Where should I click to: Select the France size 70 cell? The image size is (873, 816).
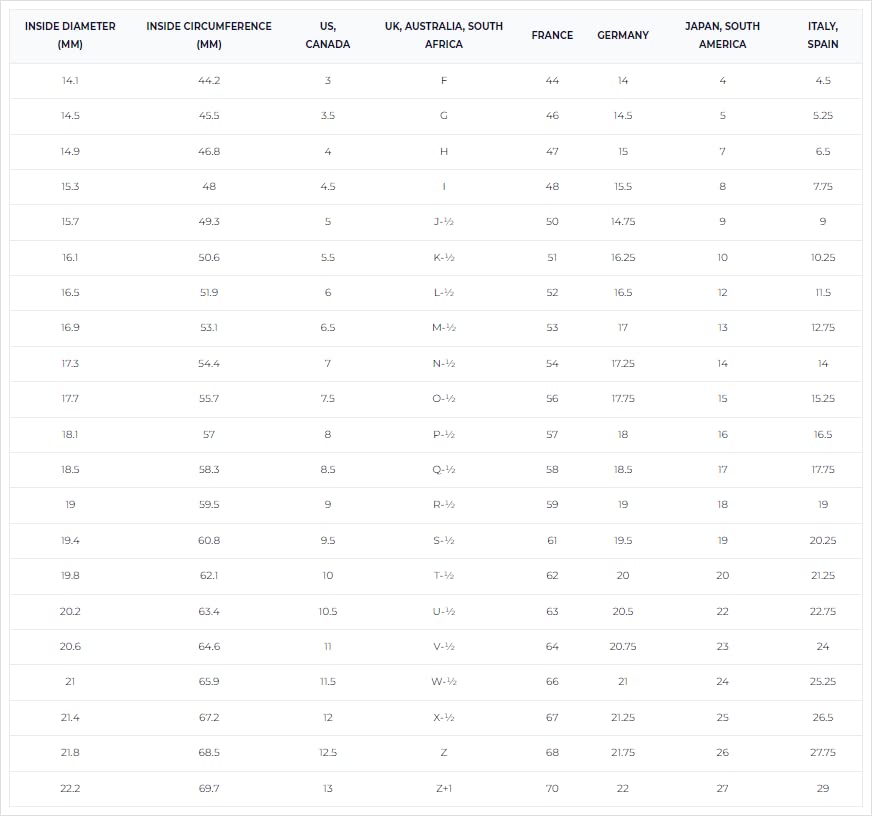click(x=552, y=788)
